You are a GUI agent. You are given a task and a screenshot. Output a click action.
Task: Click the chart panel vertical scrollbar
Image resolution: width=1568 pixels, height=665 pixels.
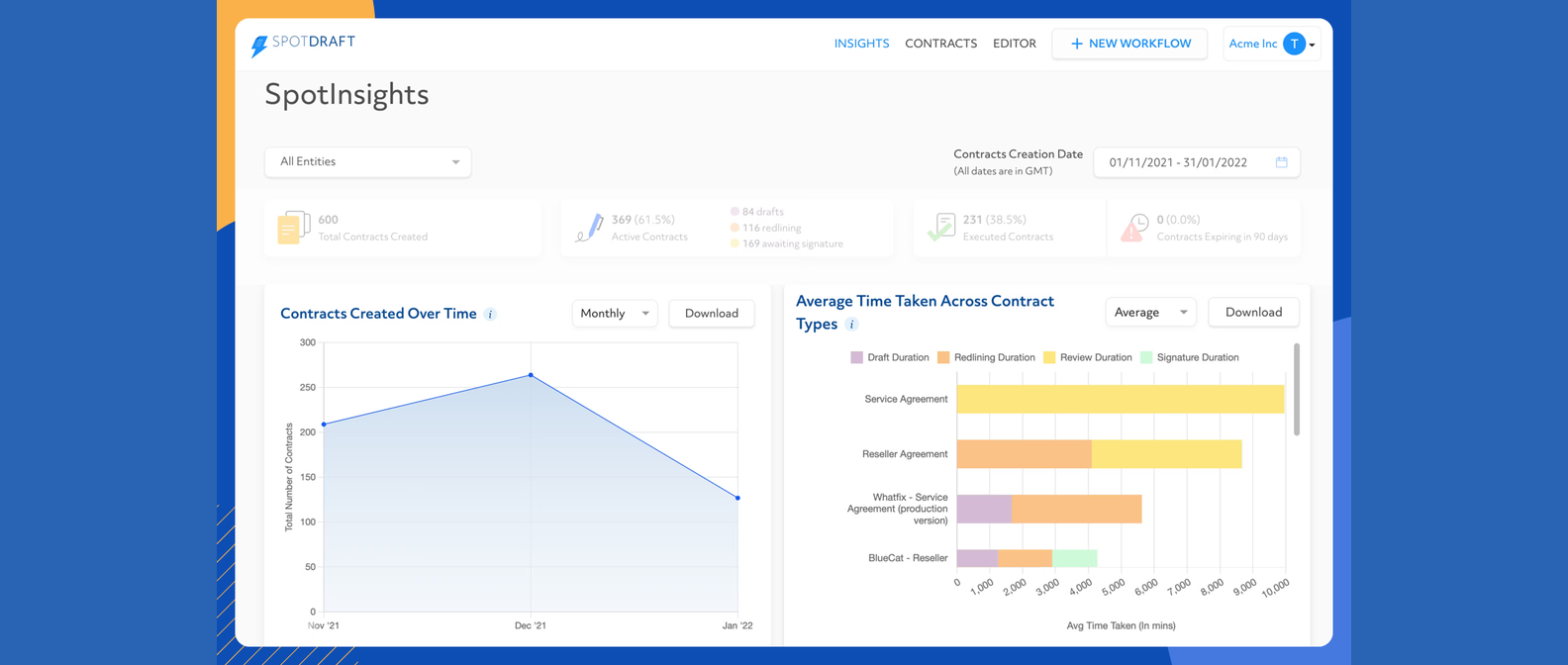[1297, 389]
